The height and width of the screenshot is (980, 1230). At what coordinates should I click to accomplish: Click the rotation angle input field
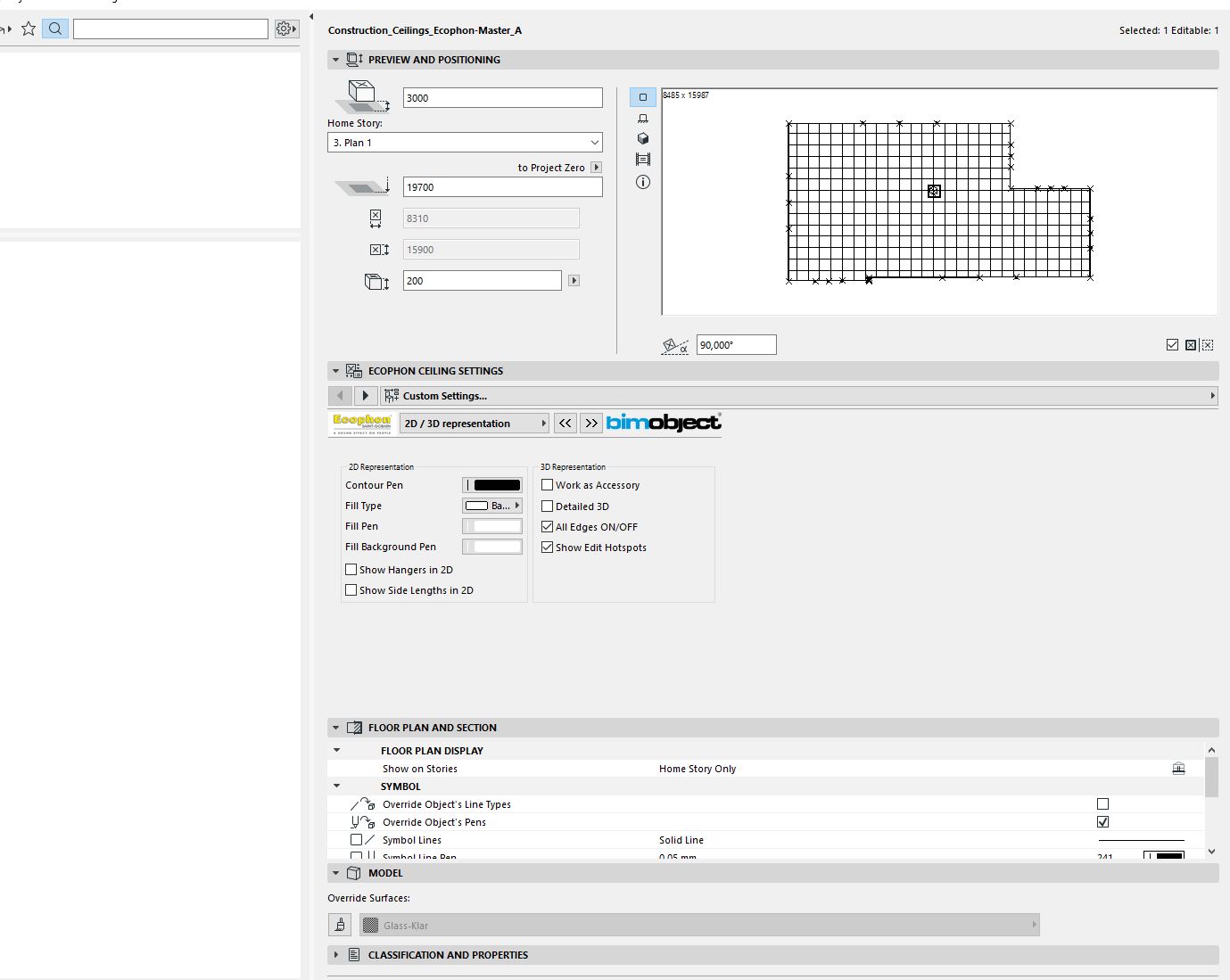(x=736, y=345)
